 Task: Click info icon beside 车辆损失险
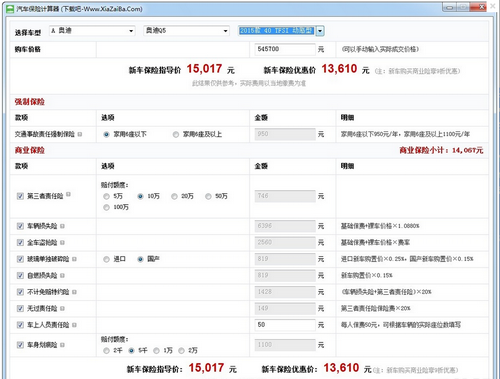pos(62,226)
